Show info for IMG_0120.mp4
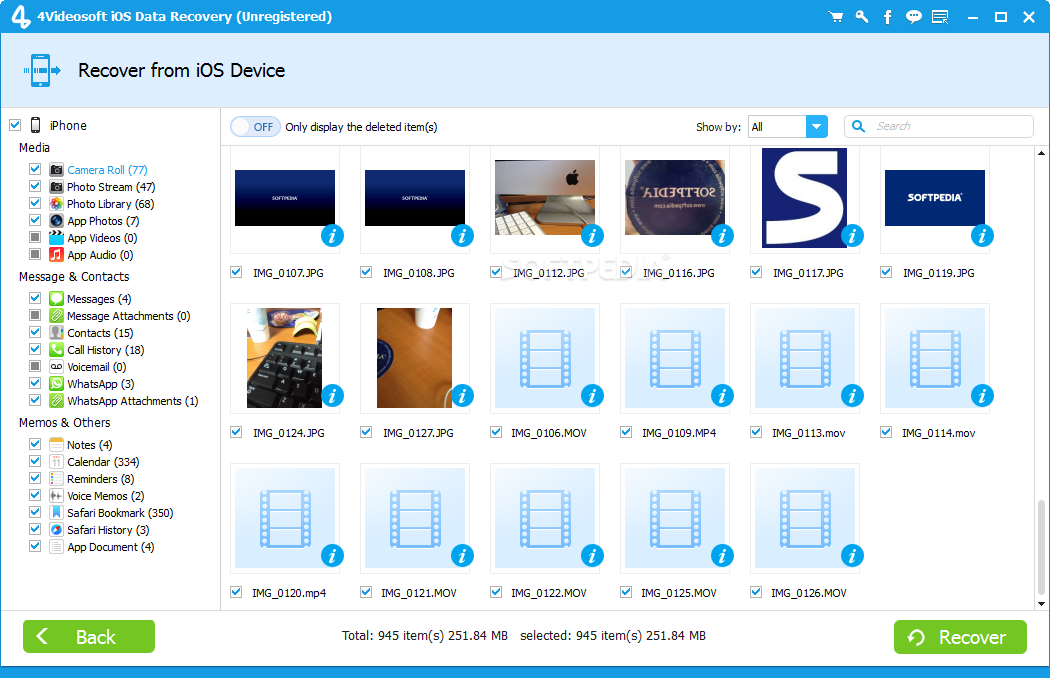 (332, 555)
